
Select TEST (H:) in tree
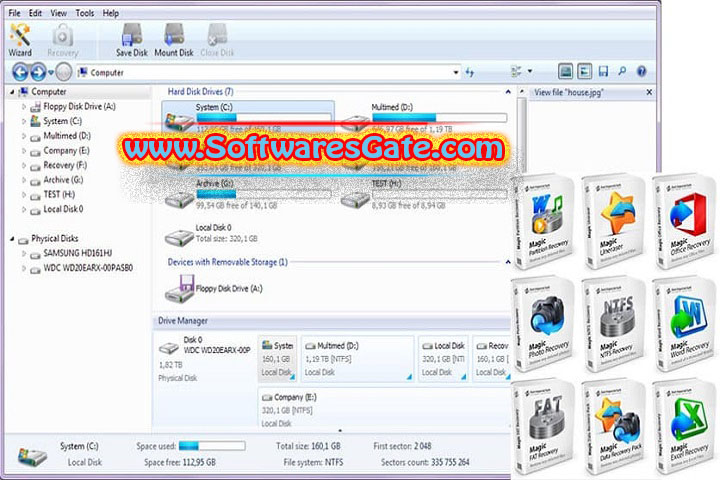[x=59, y=194]
